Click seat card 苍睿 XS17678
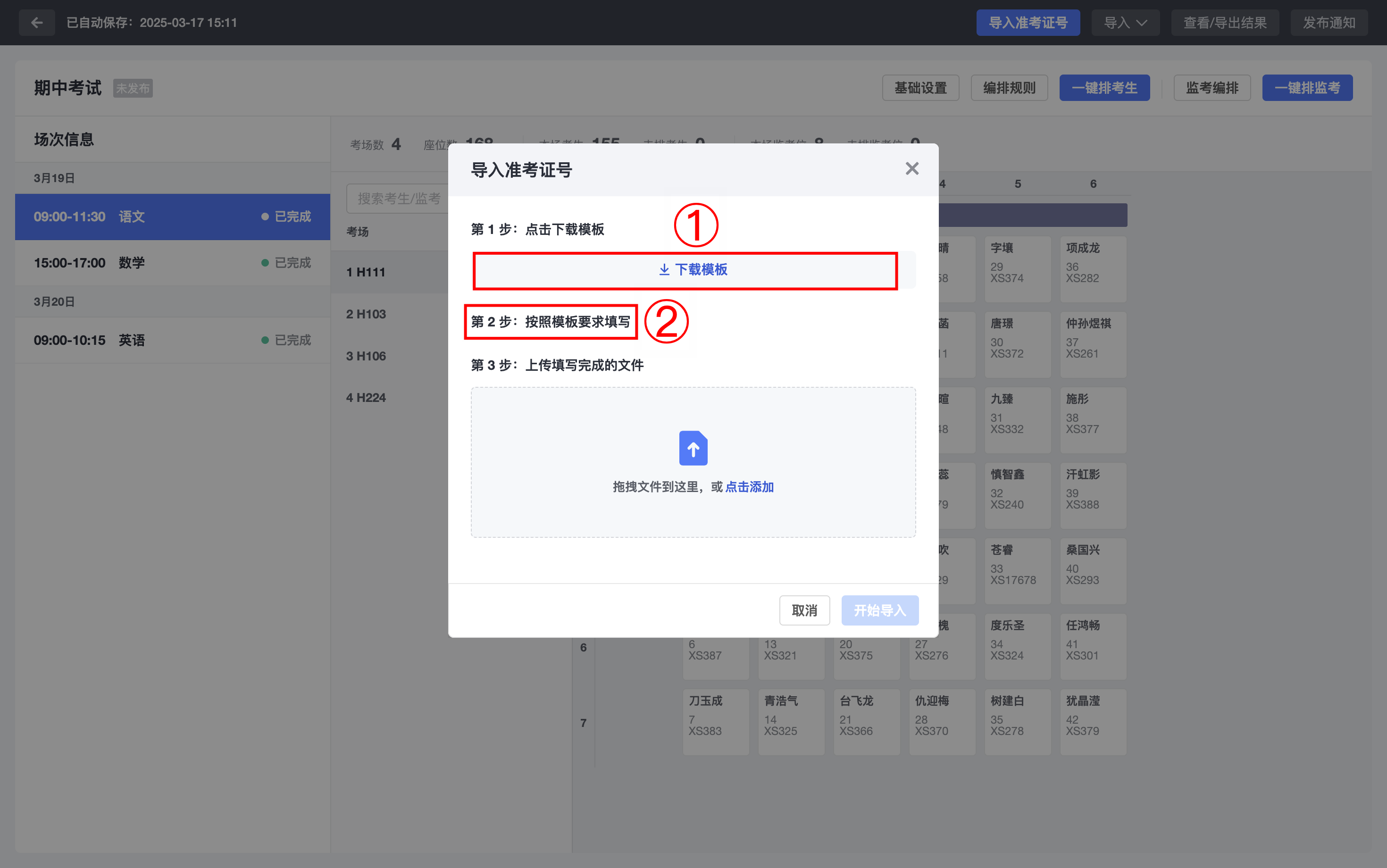Image resolution: width=1387 pixels, height=868 pixels. [1017, 571]
